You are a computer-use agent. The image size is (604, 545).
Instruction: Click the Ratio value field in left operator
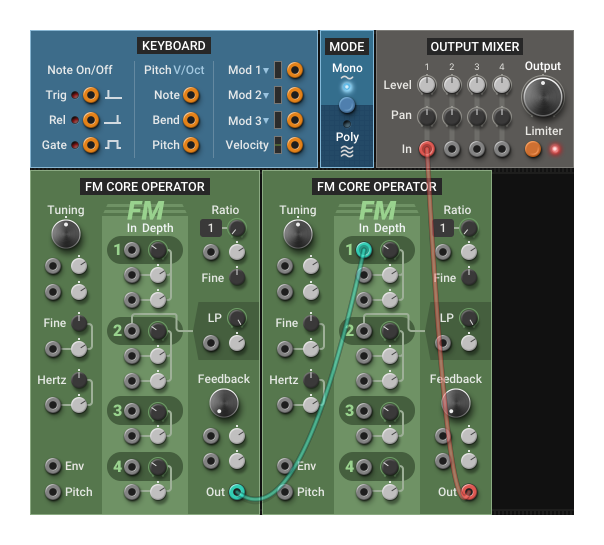click(x=211, y=229)
